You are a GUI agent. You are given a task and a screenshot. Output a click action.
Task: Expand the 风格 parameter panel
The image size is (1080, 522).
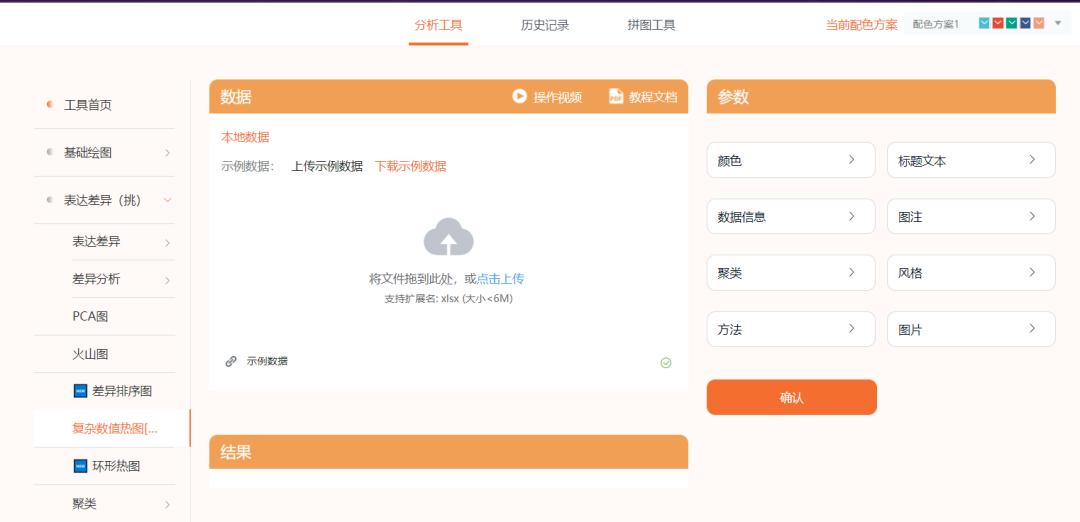[971, 273]
